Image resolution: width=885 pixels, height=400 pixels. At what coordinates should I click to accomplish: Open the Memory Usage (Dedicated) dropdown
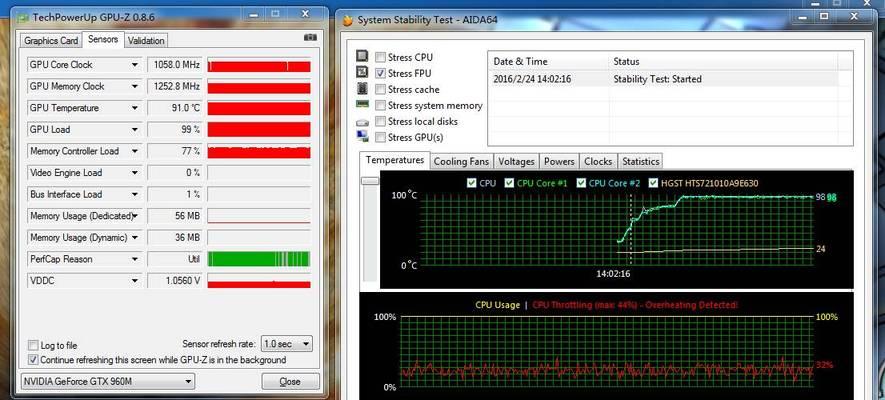pyautogui.click(x=135, y=216)
